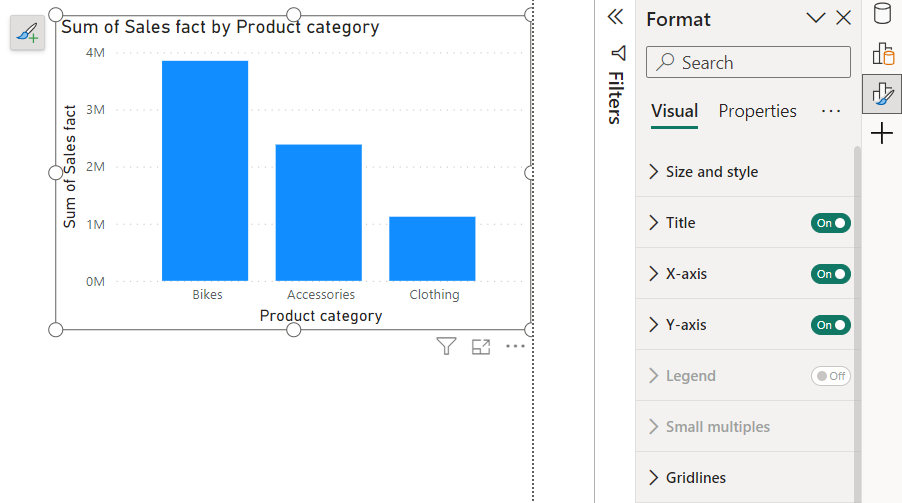Image resolution: width=902 pixels, height=503 pixels.
Task: Open focus mode icon below the chart
Action: coord(481,347)
